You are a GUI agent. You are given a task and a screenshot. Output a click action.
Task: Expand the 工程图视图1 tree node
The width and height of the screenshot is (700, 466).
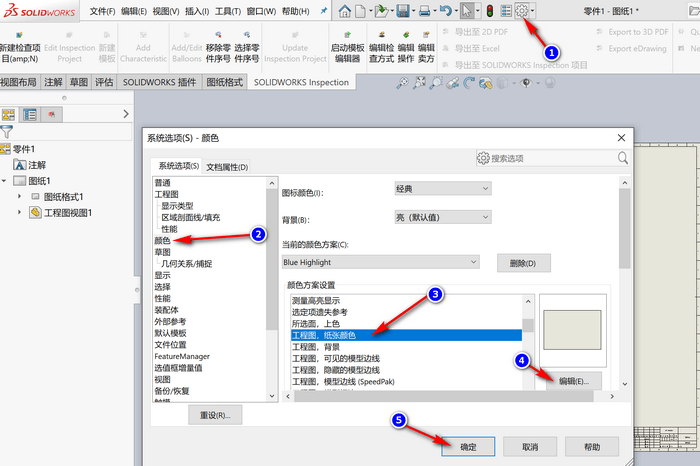pos(19,212)
